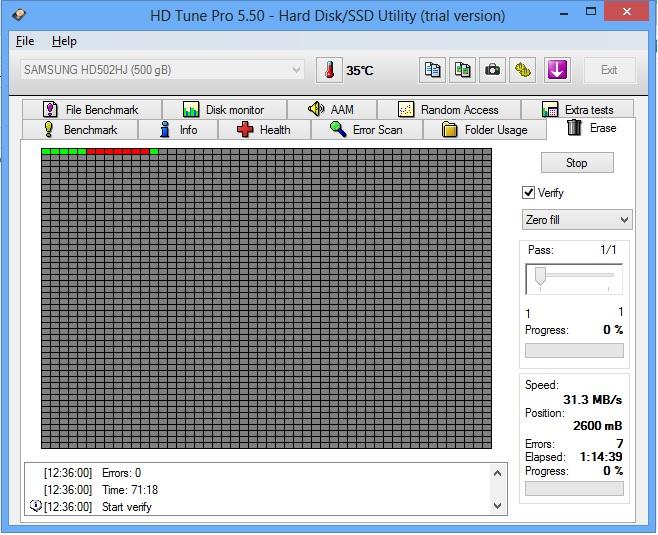The width and height of the screenshot is (658, 535).
Task: Select the Erase tab
Action: (x=592, y=128)
